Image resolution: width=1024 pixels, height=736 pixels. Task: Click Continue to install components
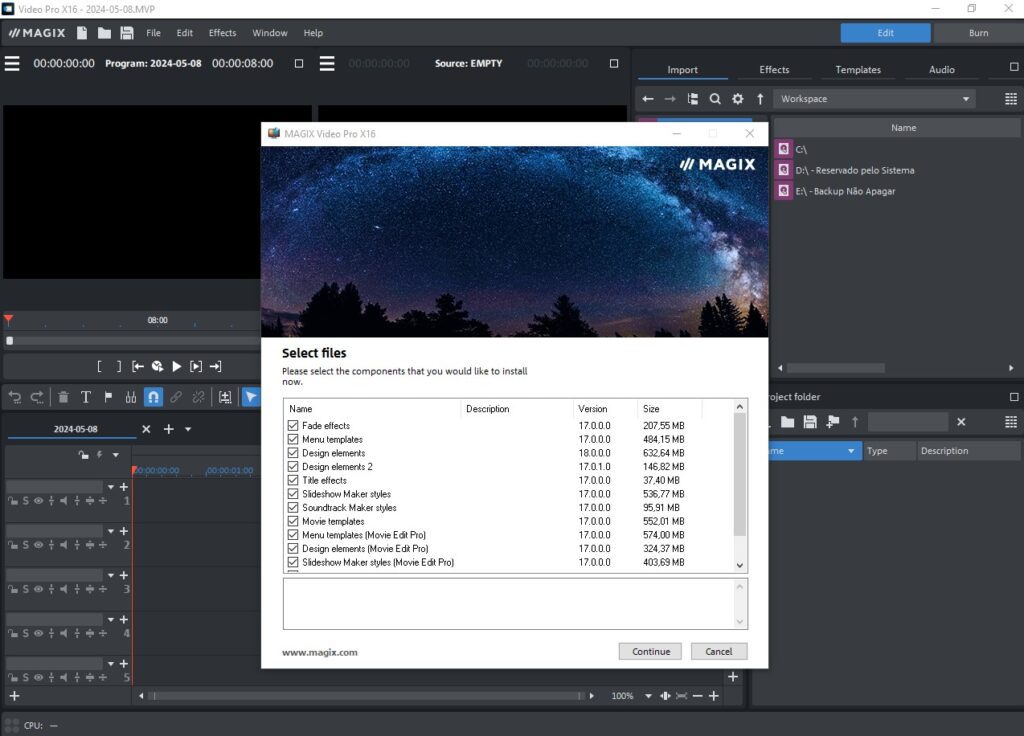650,651
